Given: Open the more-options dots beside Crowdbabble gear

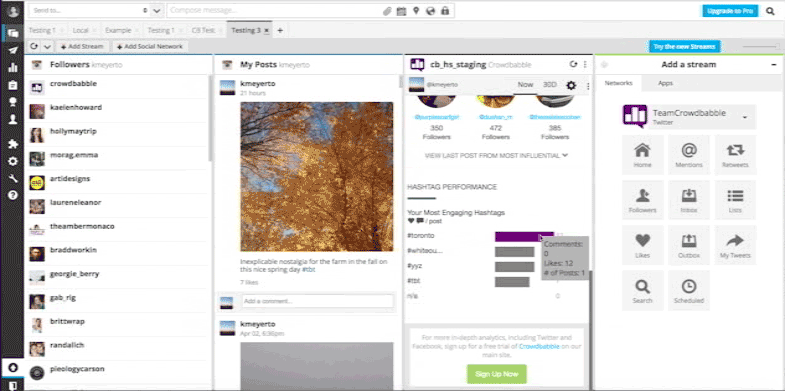Looking at the screenshot, I should 588,86.
